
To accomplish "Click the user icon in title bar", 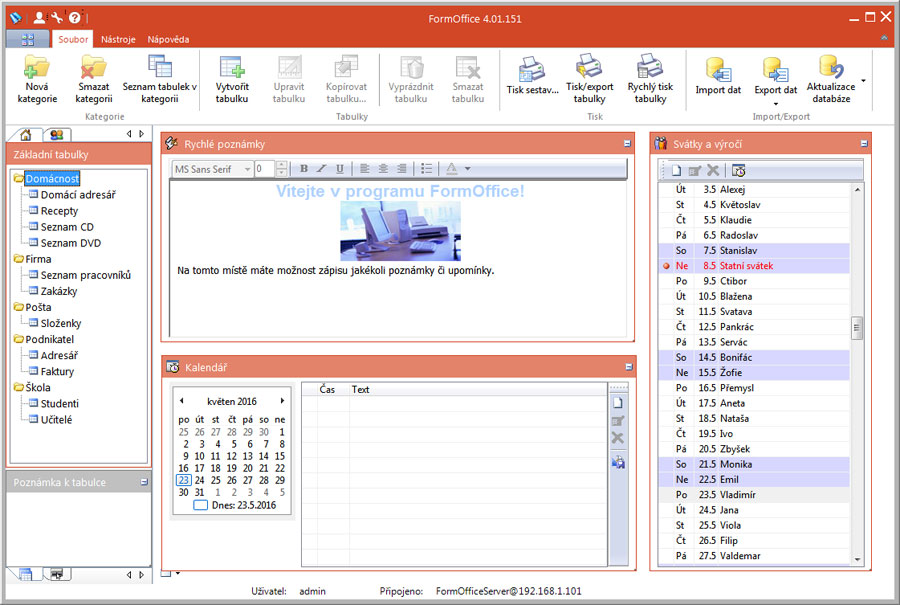I will (39, 18).
